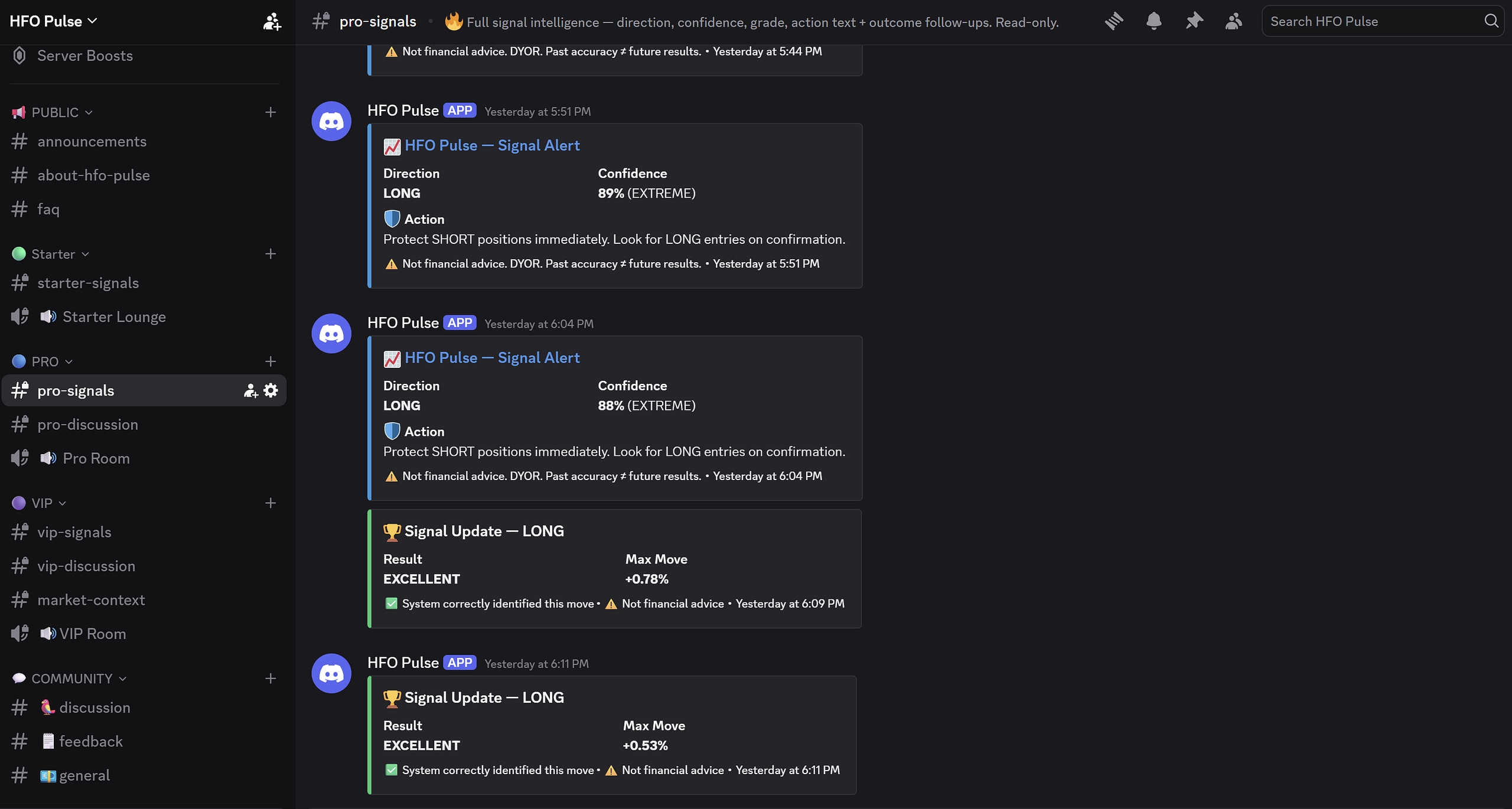Click 'Yesterday at 6:04 PM' message timestamp

(539, 324)
